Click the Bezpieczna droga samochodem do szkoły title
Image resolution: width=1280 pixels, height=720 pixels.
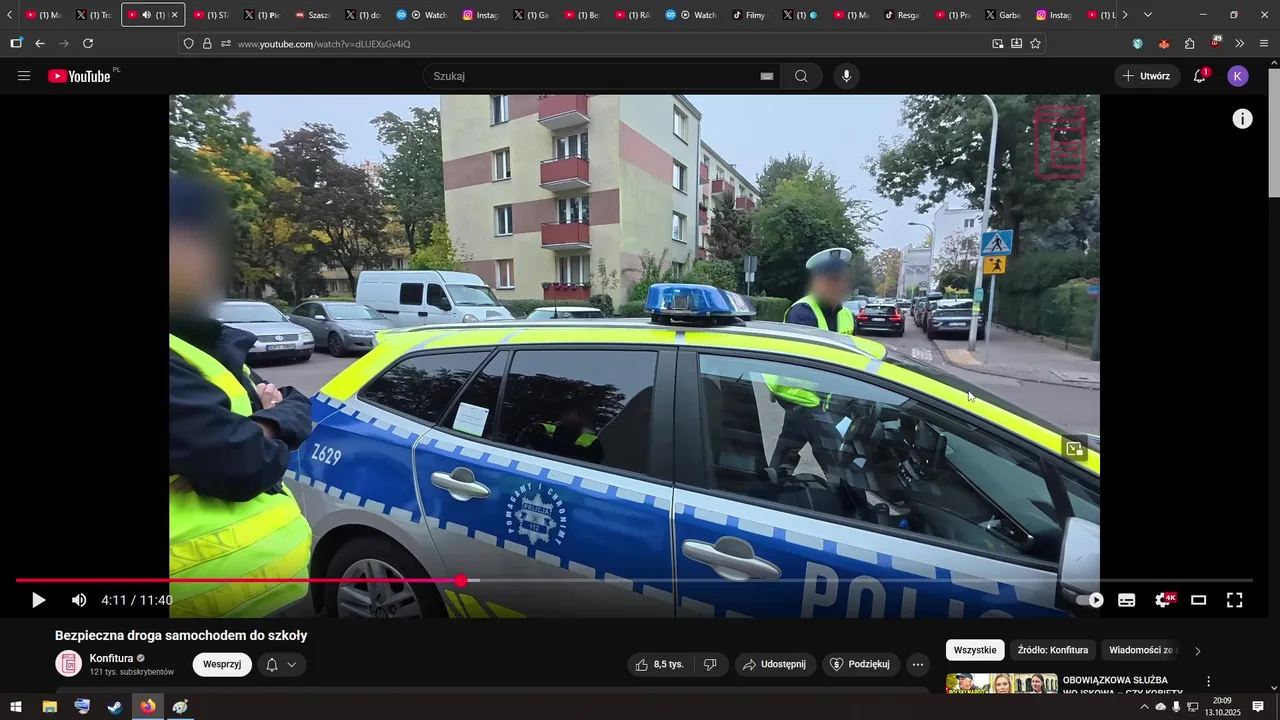point(181,635)
